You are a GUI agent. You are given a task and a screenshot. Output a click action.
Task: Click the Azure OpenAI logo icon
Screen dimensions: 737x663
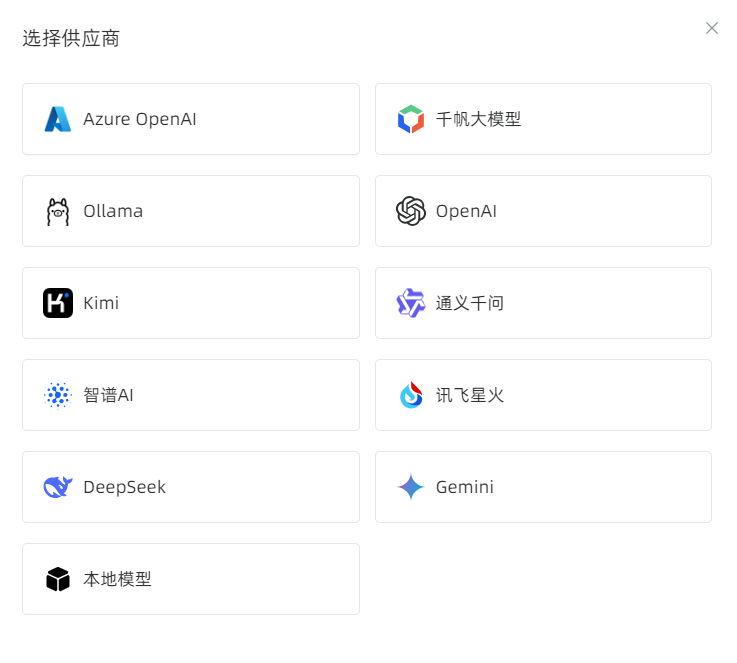click(58, 119)
